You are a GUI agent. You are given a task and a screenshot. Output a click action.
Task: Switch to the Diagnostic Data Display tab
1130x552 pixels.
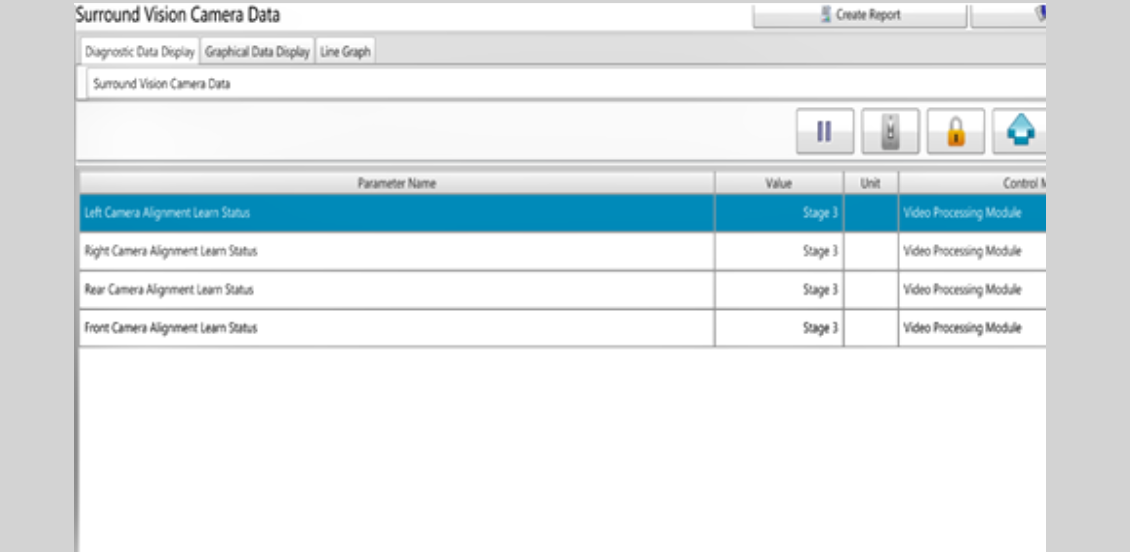tap(140, 53)
